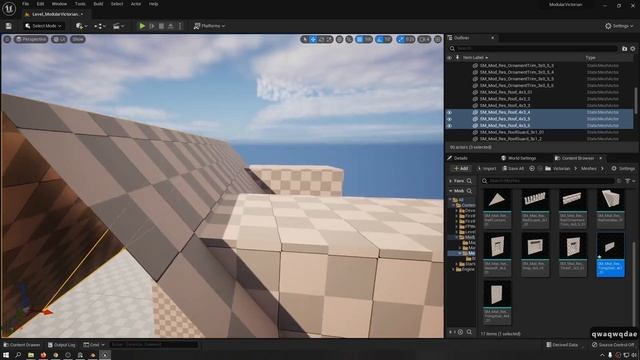
Task: Toggle surface snapping icon
Action: pos(349,39)
